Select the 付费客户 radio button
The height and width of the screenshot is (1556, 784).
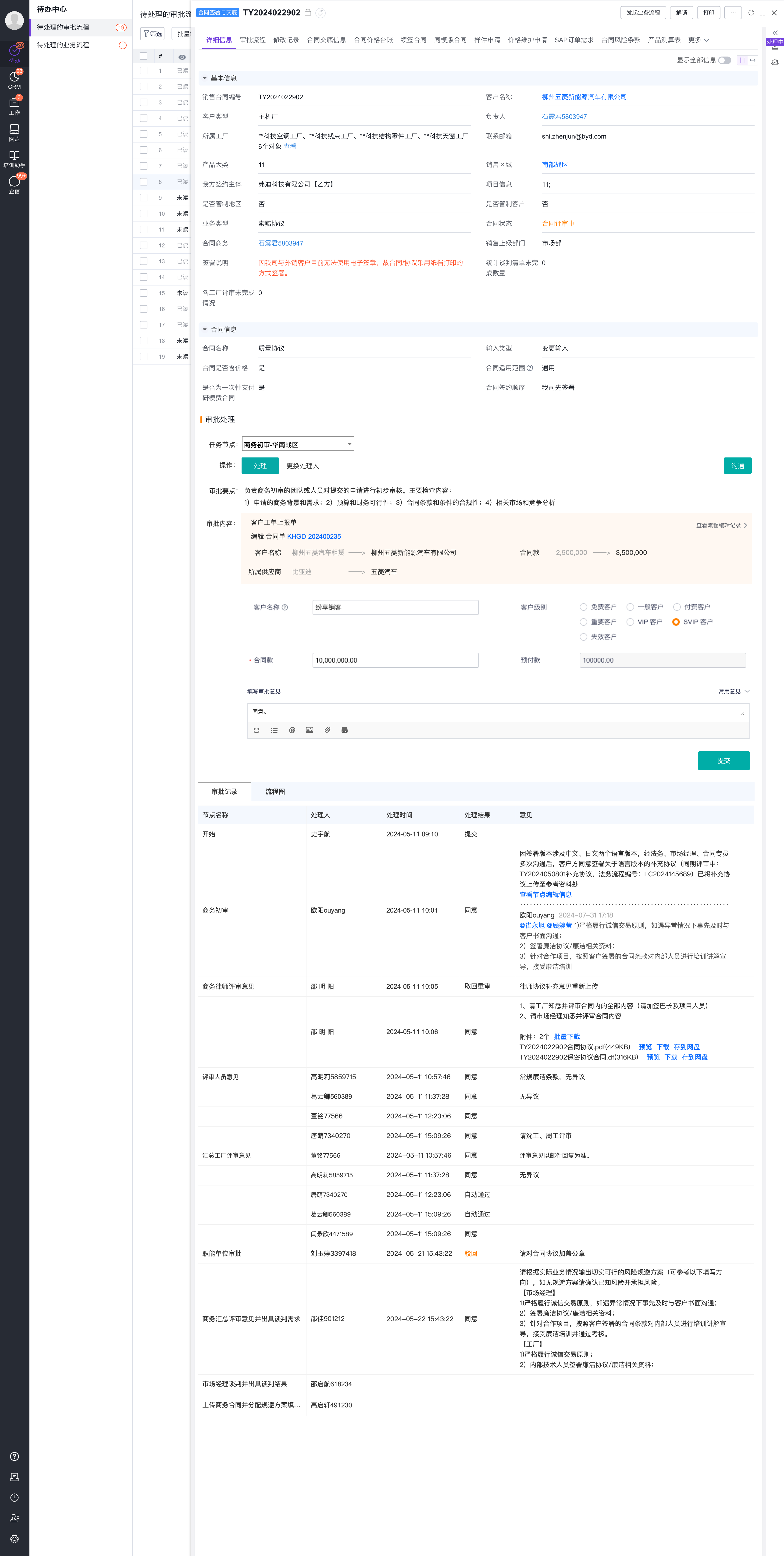click(x=677, y=607)
